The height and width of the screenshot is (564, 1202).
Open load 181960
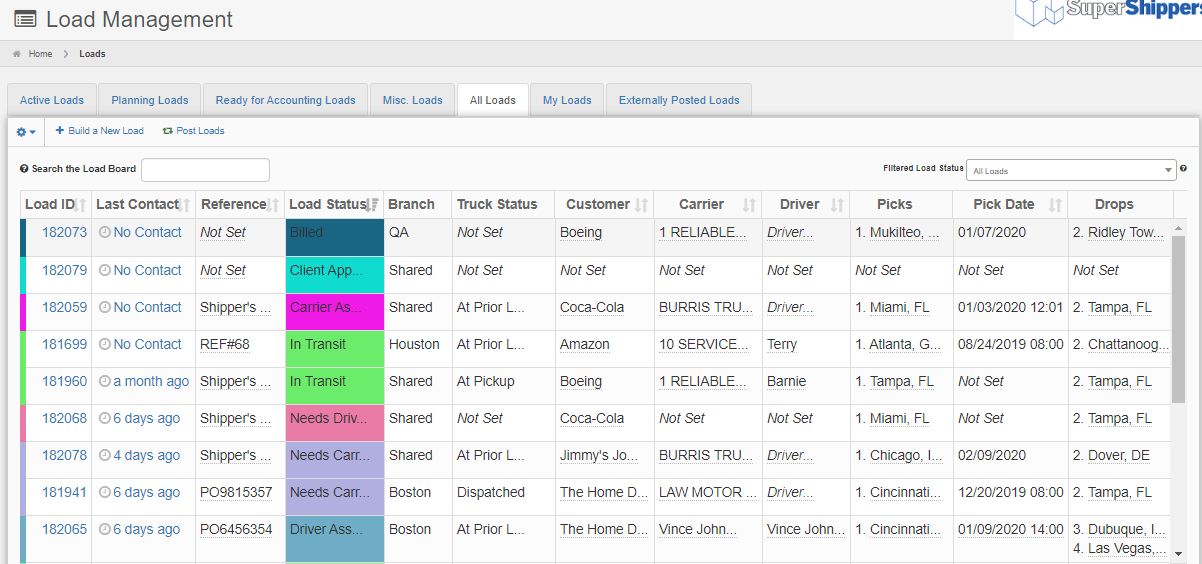pos(64,381)
